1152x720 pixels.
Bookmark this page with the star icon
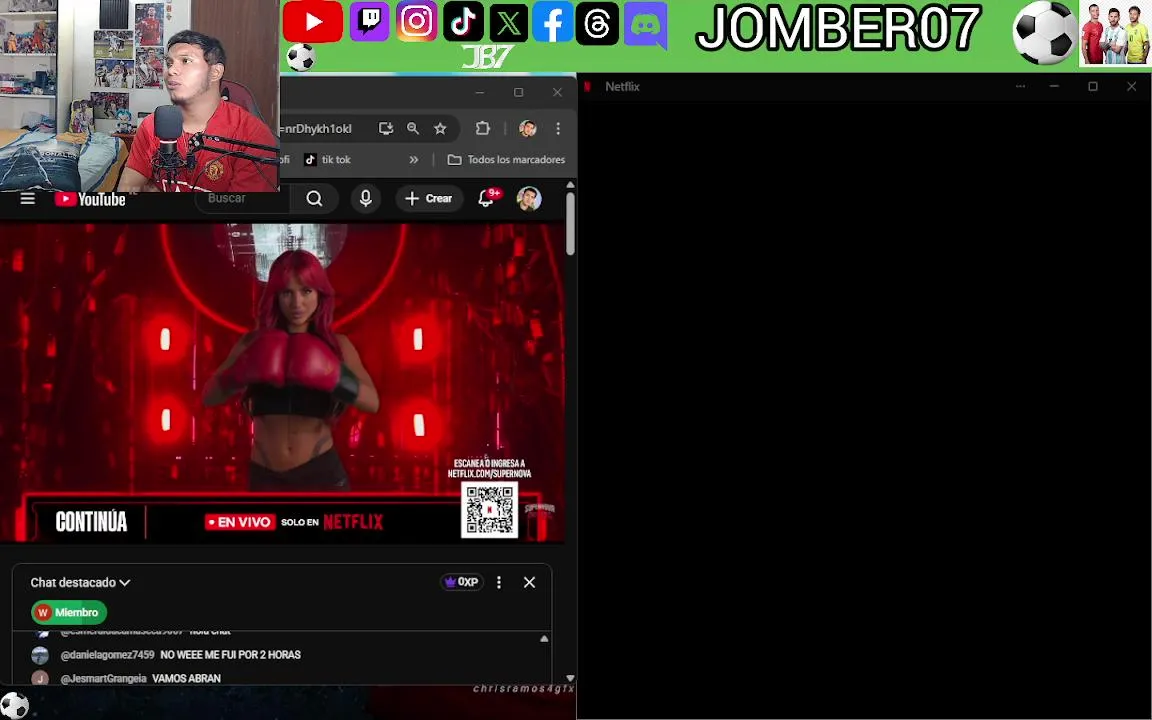[x=440, y=129]
